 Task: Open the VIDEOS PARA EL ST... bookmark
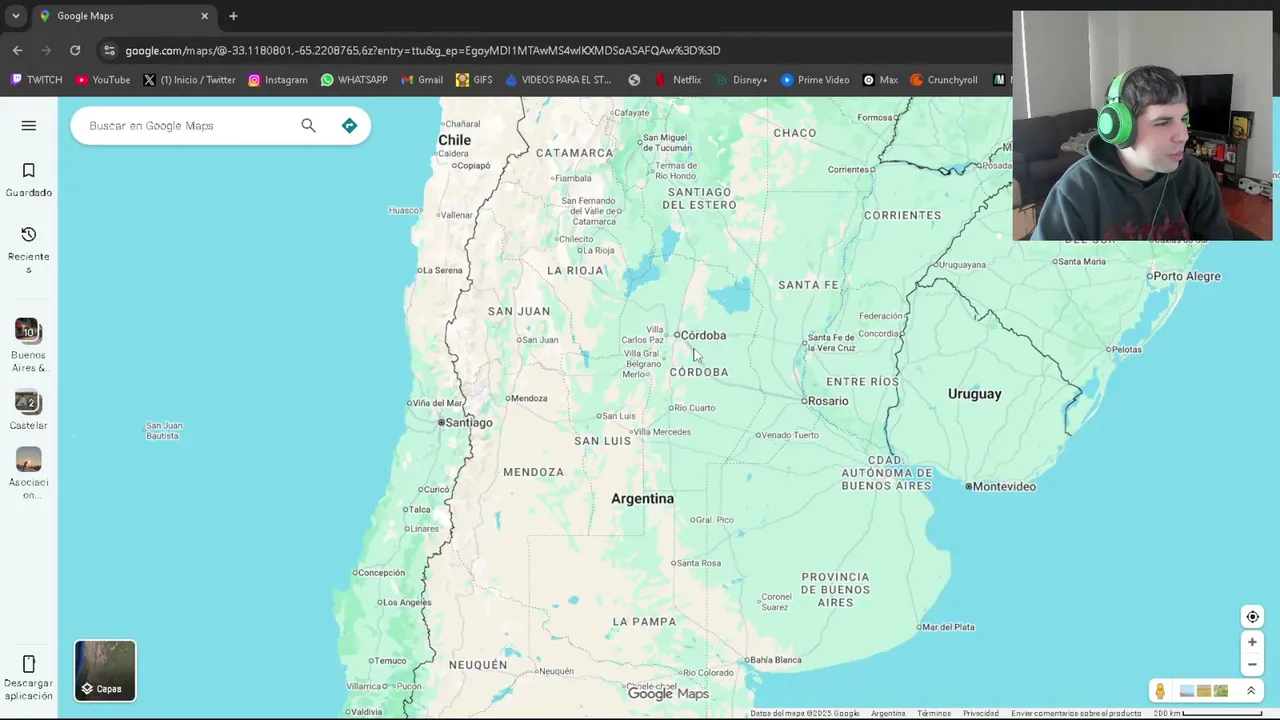tap(558, 80)
